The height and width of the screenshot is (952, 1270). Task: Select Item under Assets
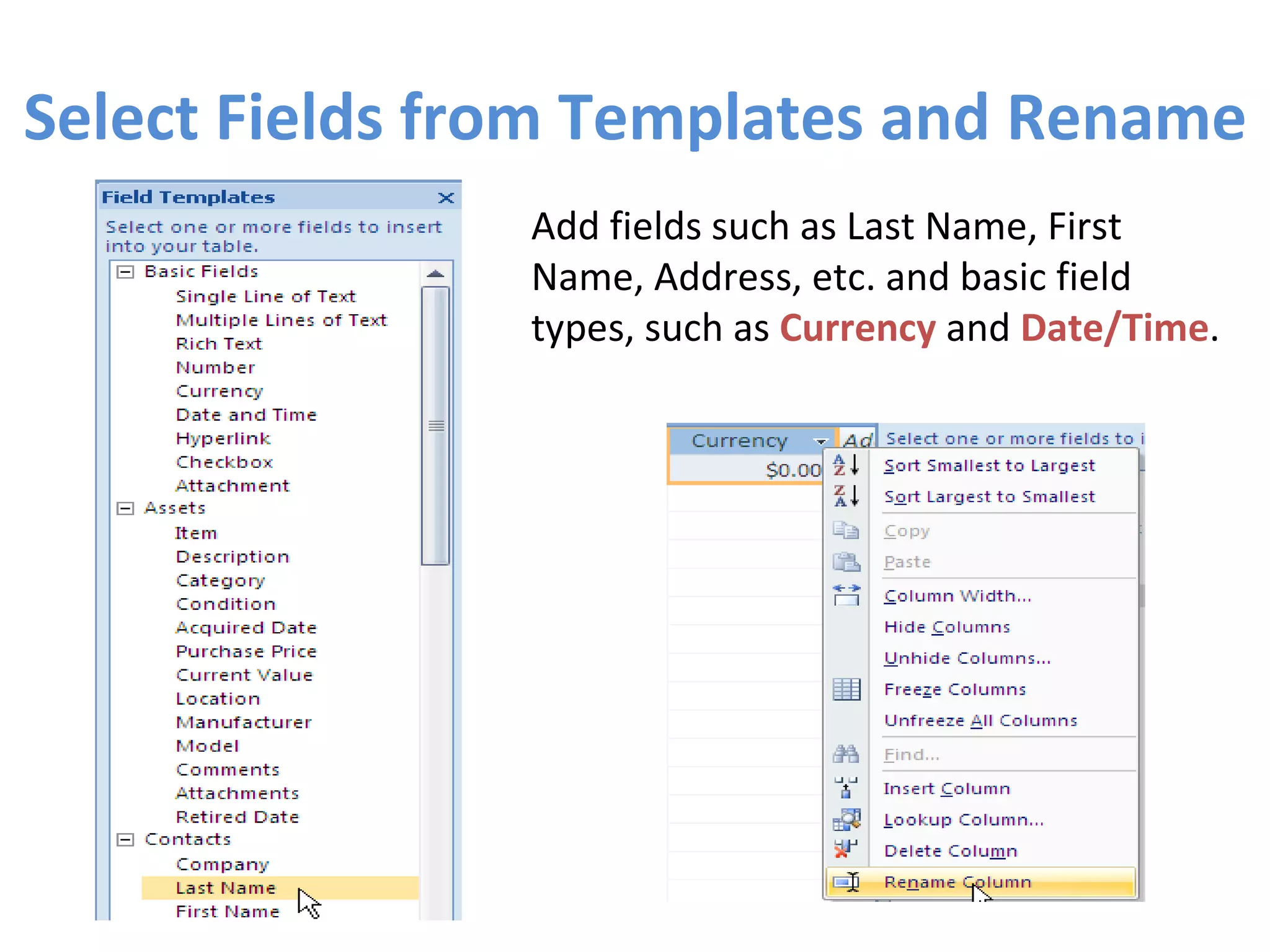(196, 533)
